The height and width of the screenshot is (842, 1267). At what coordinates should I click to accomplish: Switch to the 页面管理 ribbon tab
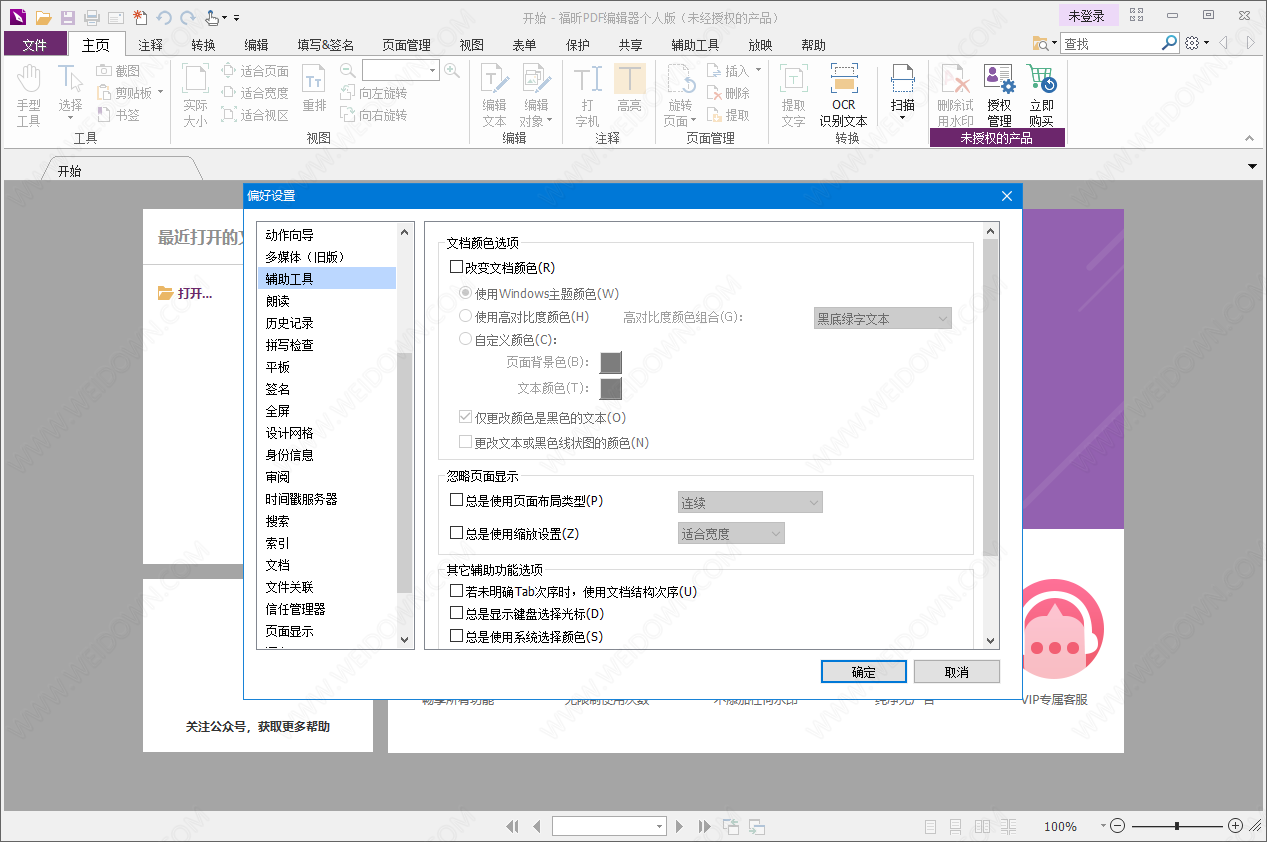(406, 45)
